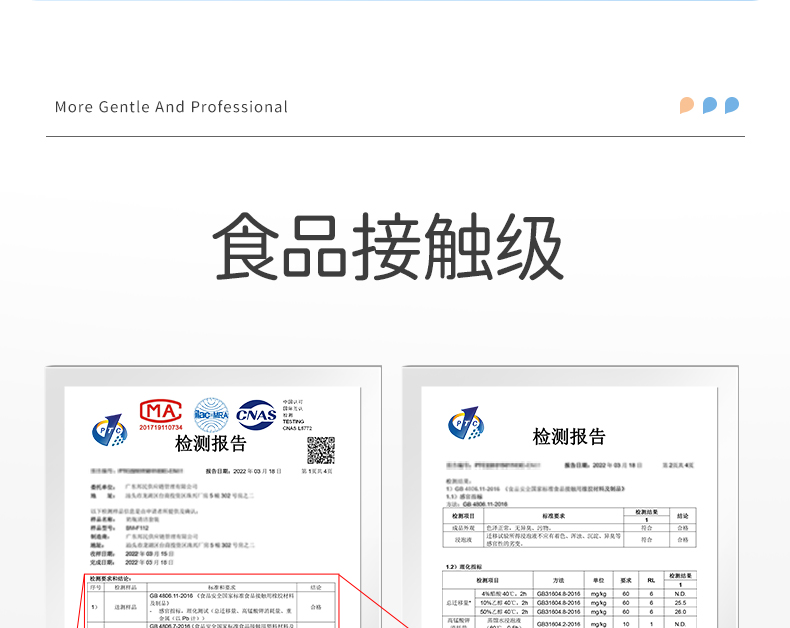Click the middle blue bubble dot
790x628 pixels.
[x=709, y=105]
